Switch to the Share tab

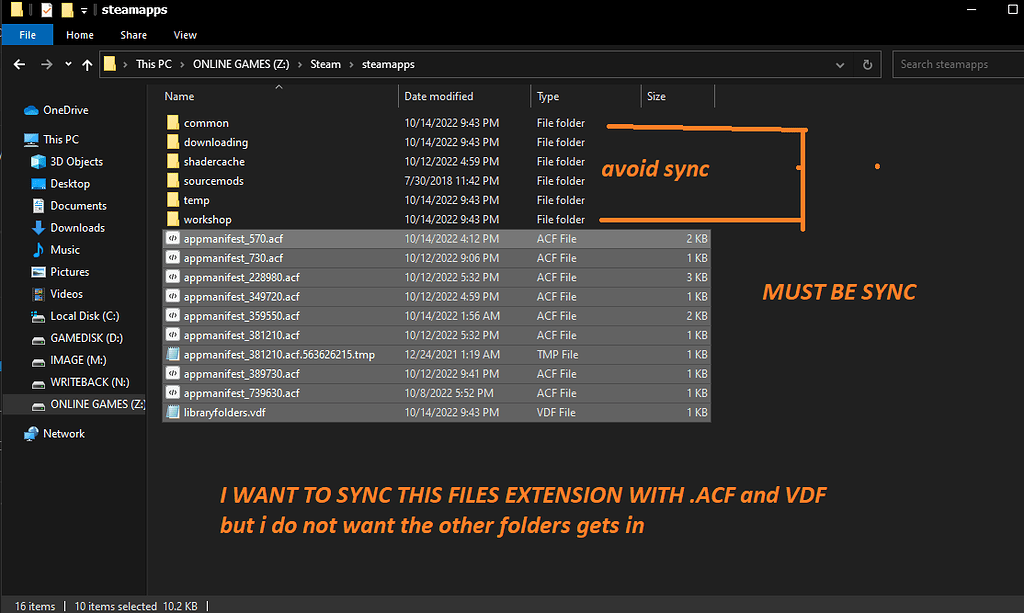tap(133, 34)
